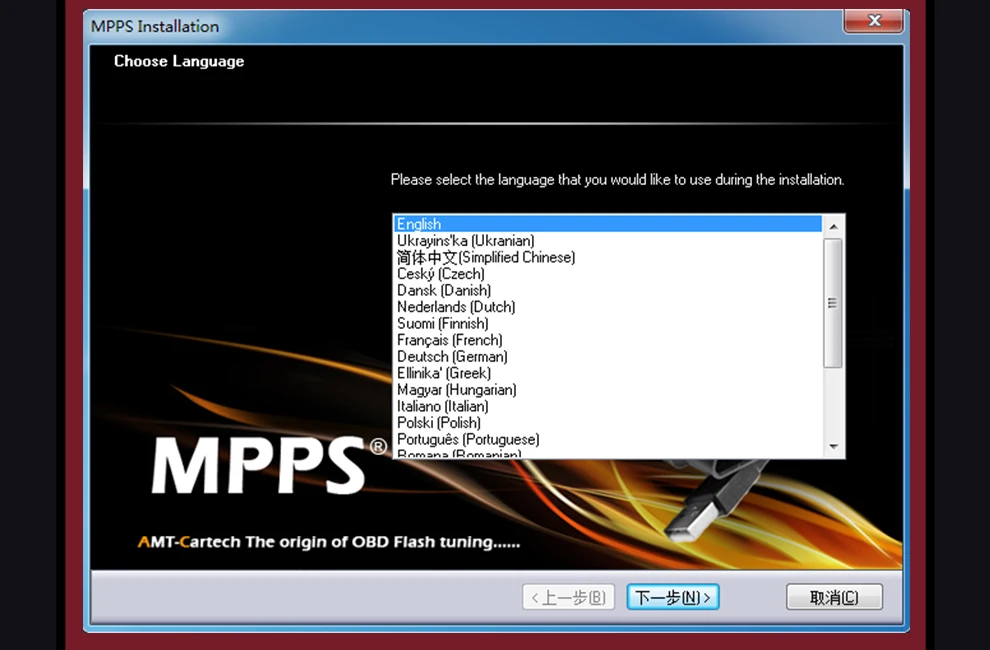Close the MPPS Installation window
The image size is (990, 650).
(874, 21)
